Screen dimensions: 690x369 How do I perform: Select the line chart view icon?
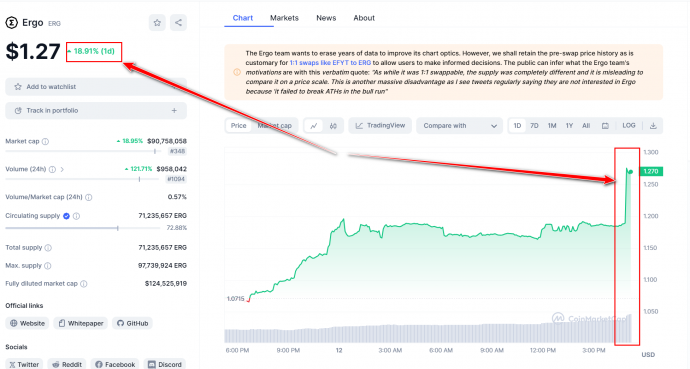click(x=314, y=126)
